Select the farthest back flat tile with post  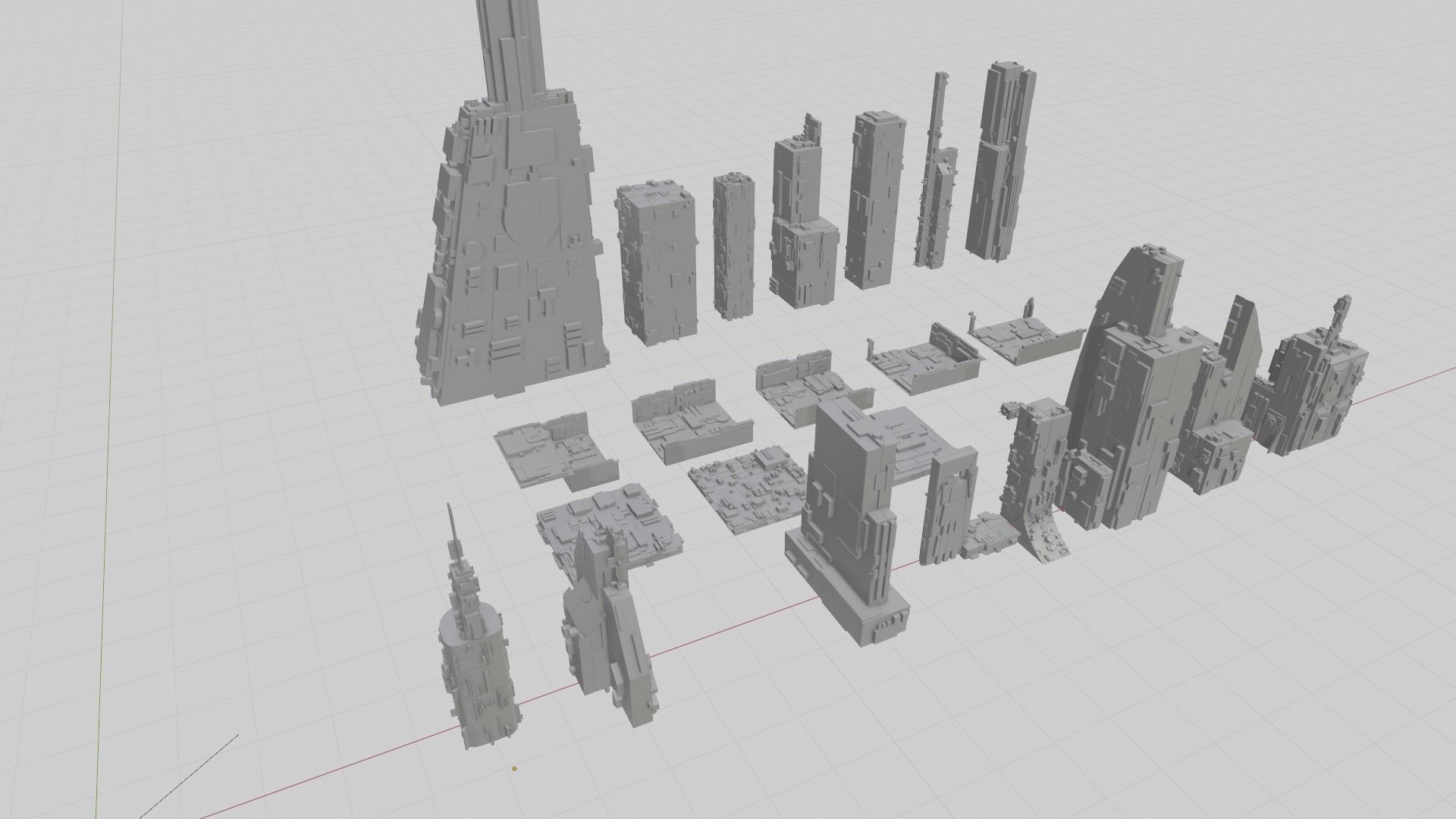1024,337
